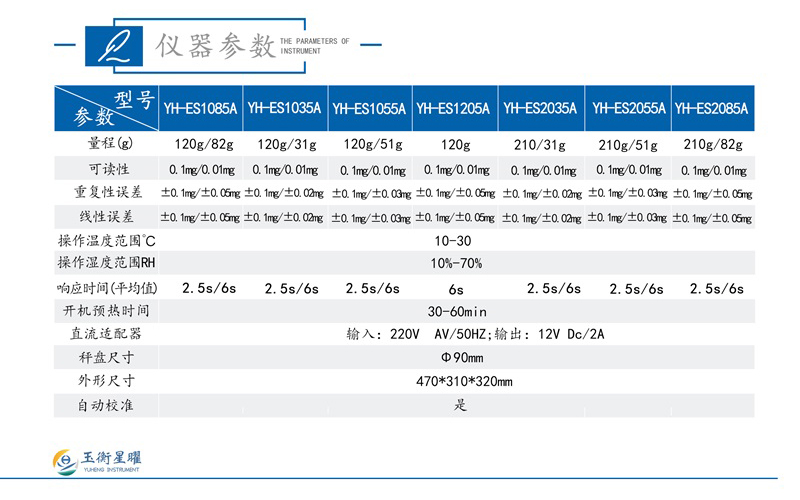Click the THE PARAMETERS OF INSTRUMENT subtitle
This screenshot has height=500, width=800.
click(314, 47)
